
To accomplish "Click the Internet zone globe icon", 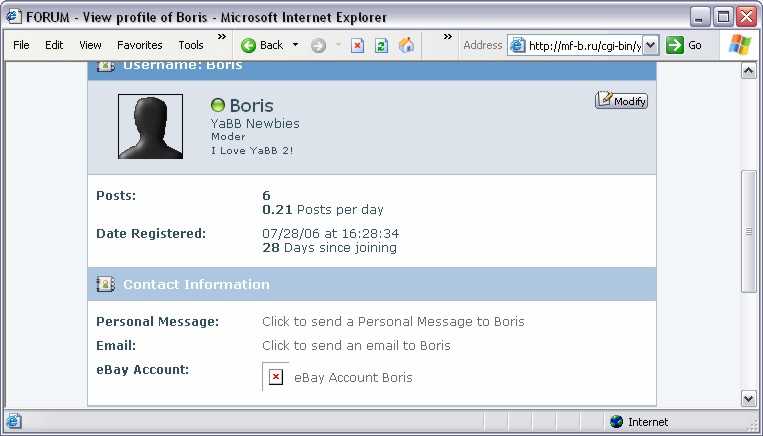I will pos(617,421).
